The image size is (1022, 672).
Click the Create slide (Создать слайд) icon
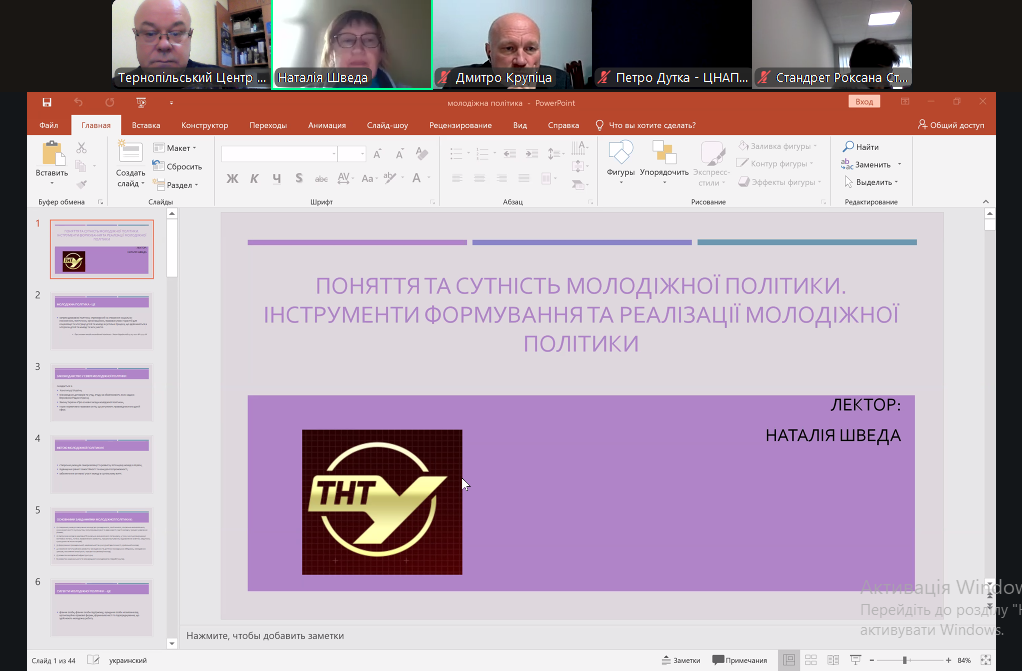(x=130, y=155)
